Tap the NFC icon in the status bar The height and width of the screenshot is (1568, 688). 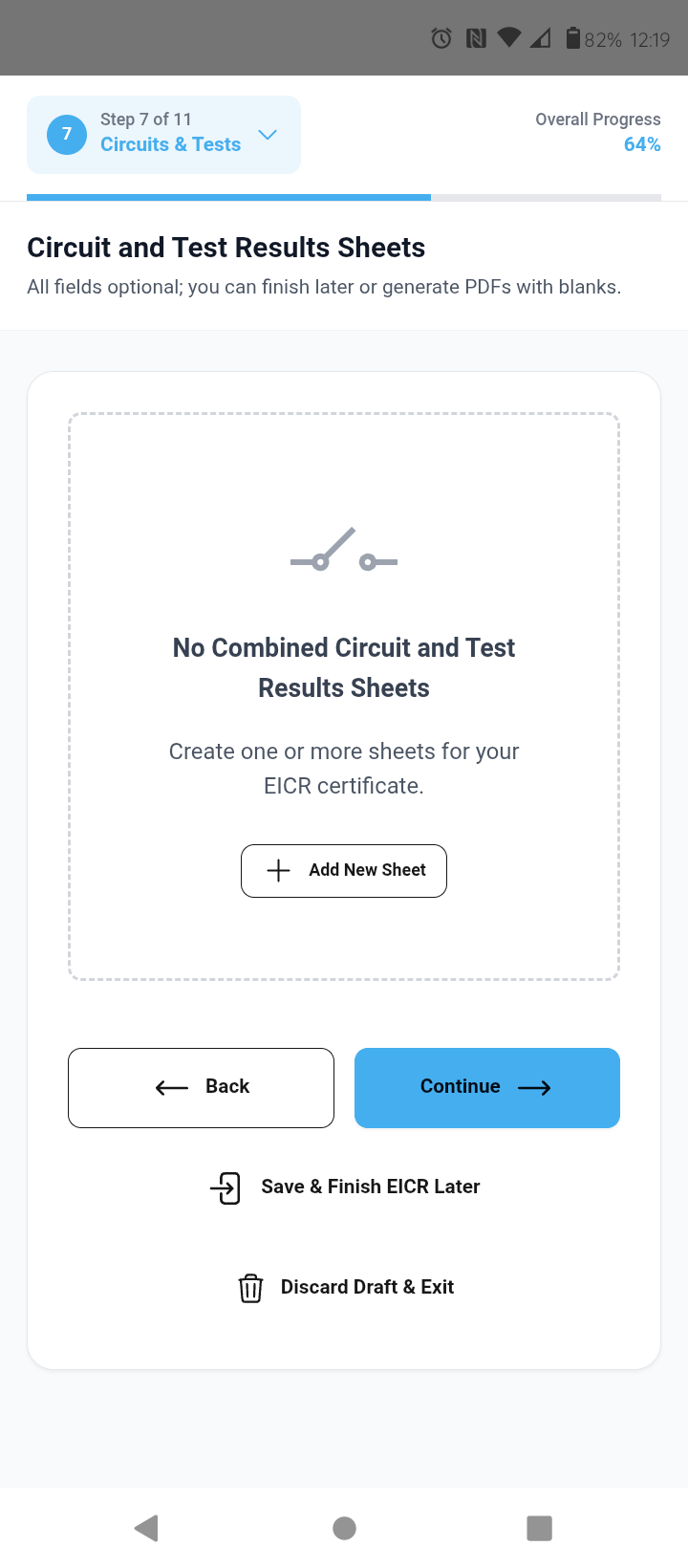tap(475, 38)
